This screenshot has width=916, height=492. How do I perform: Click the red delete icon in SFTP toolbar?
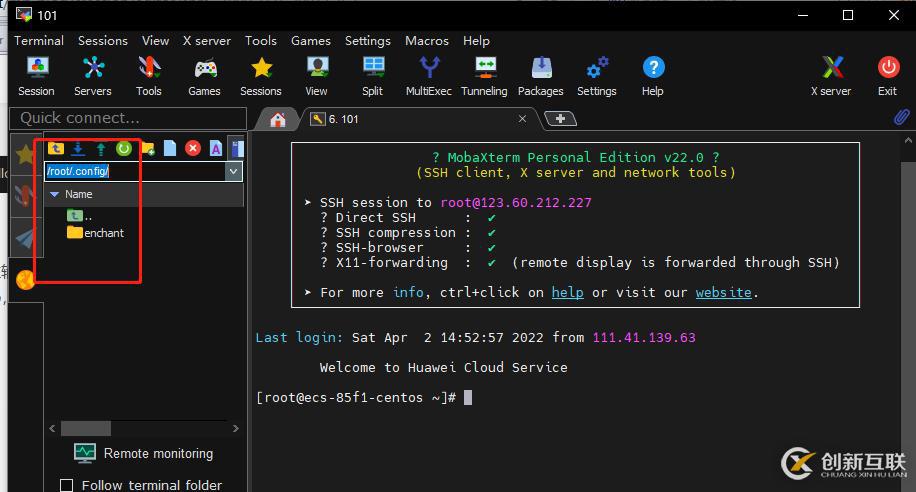(x=193, y=149)
